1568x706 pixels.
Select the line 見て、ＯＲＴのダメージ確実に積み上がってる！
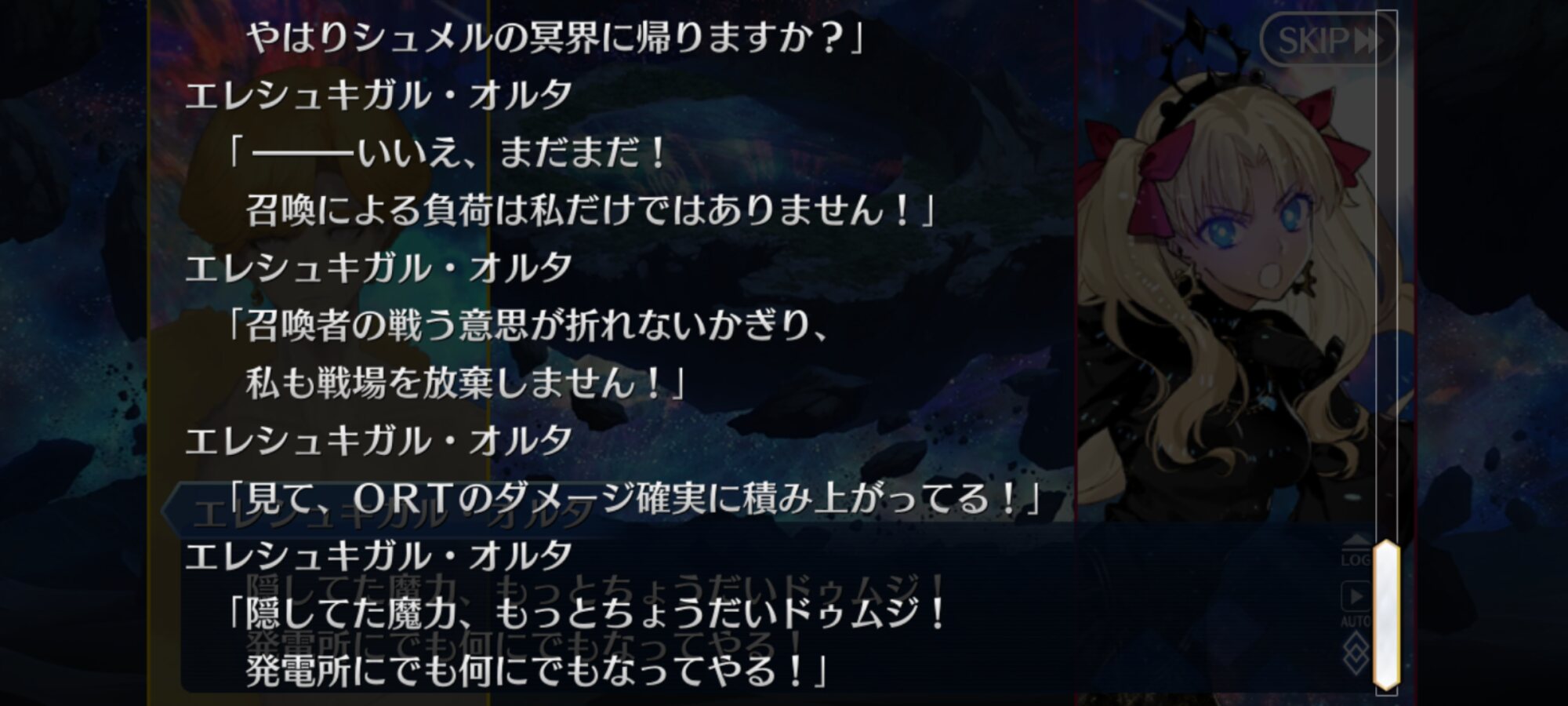click(633, 498)
